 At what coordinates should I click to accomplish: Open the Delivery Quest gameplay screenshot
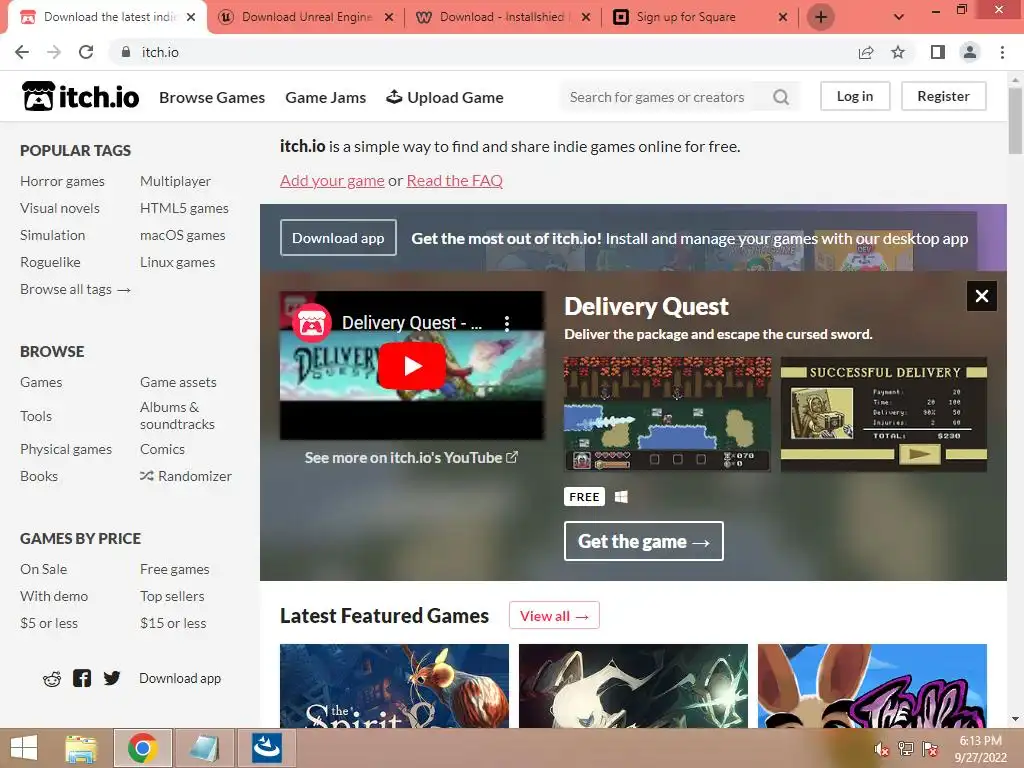pyautogui.click(x=667, y=414)
